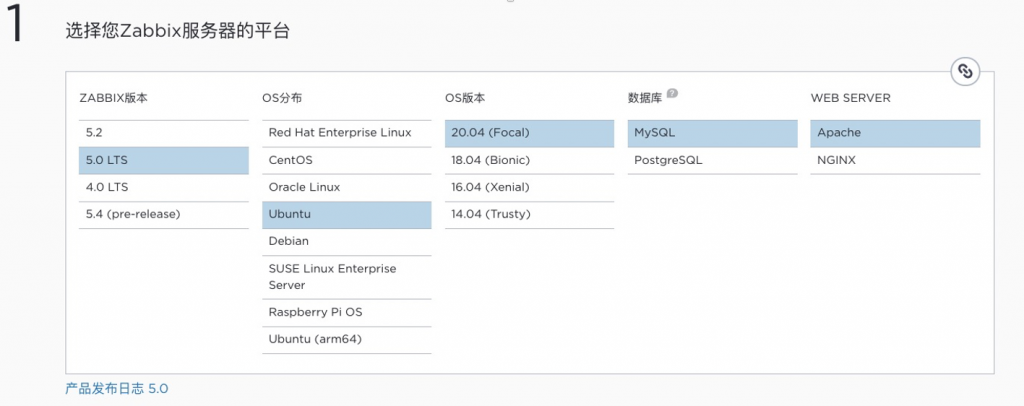Select Apache web server

(895, 133)
